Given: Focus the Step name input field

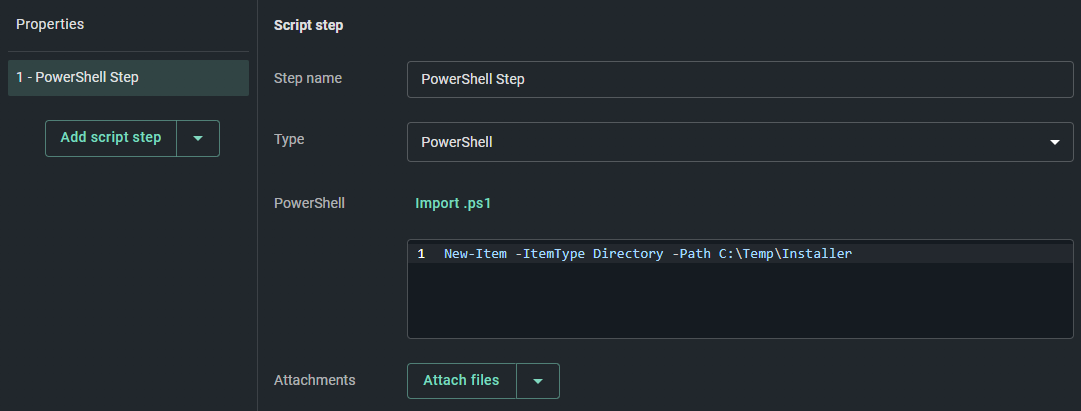Looking at the screenshot, I should [740, 79].
